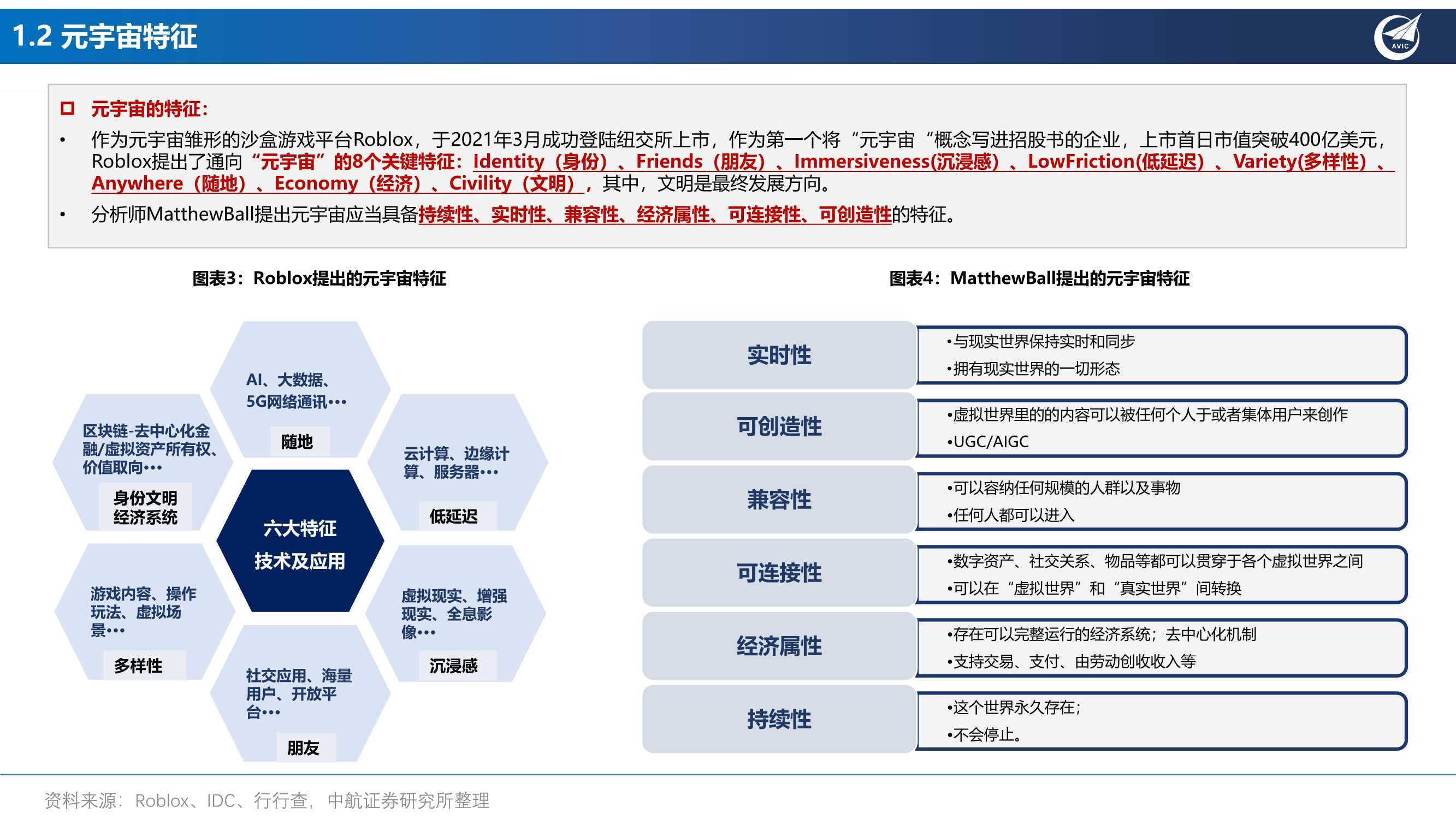Viewport: 1456px width, 819px height.
Task: Click the AVIC logo in the header
Action: pos(1397,36)
